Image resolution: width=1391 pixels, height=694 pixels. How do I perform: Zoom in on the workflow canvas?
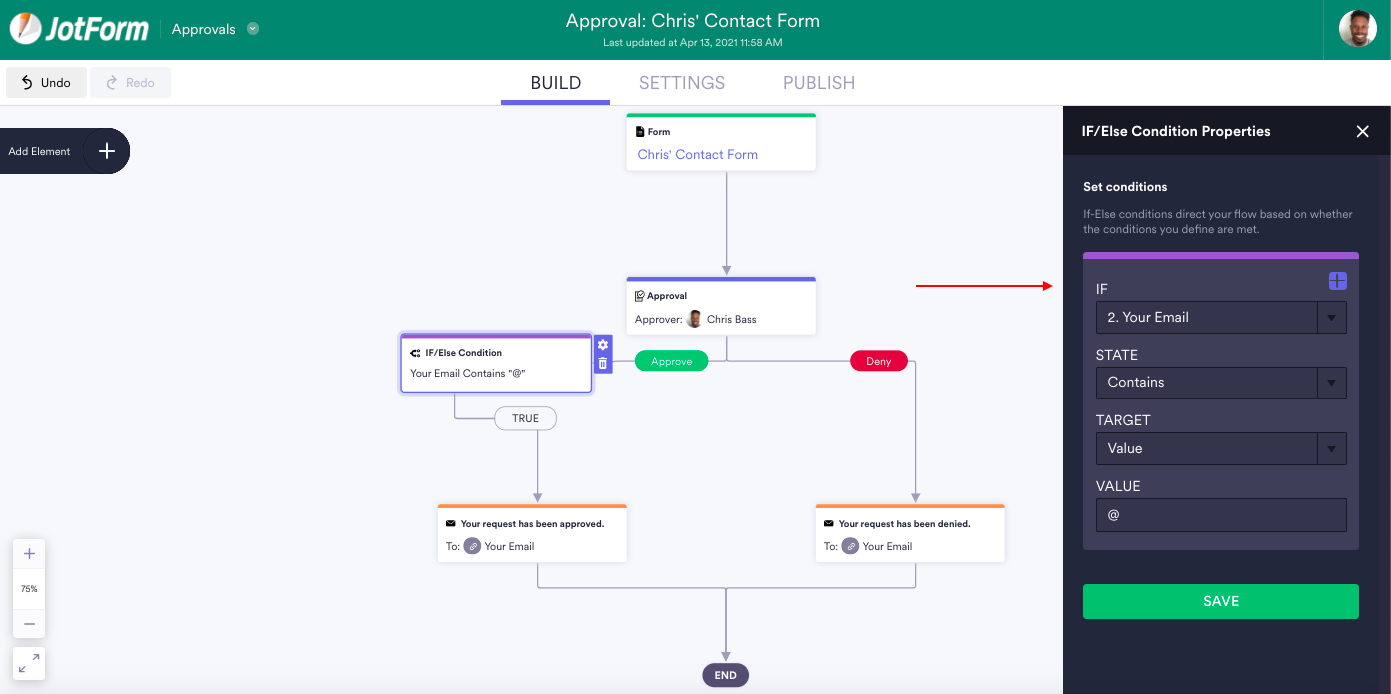(x=29, y=554)
